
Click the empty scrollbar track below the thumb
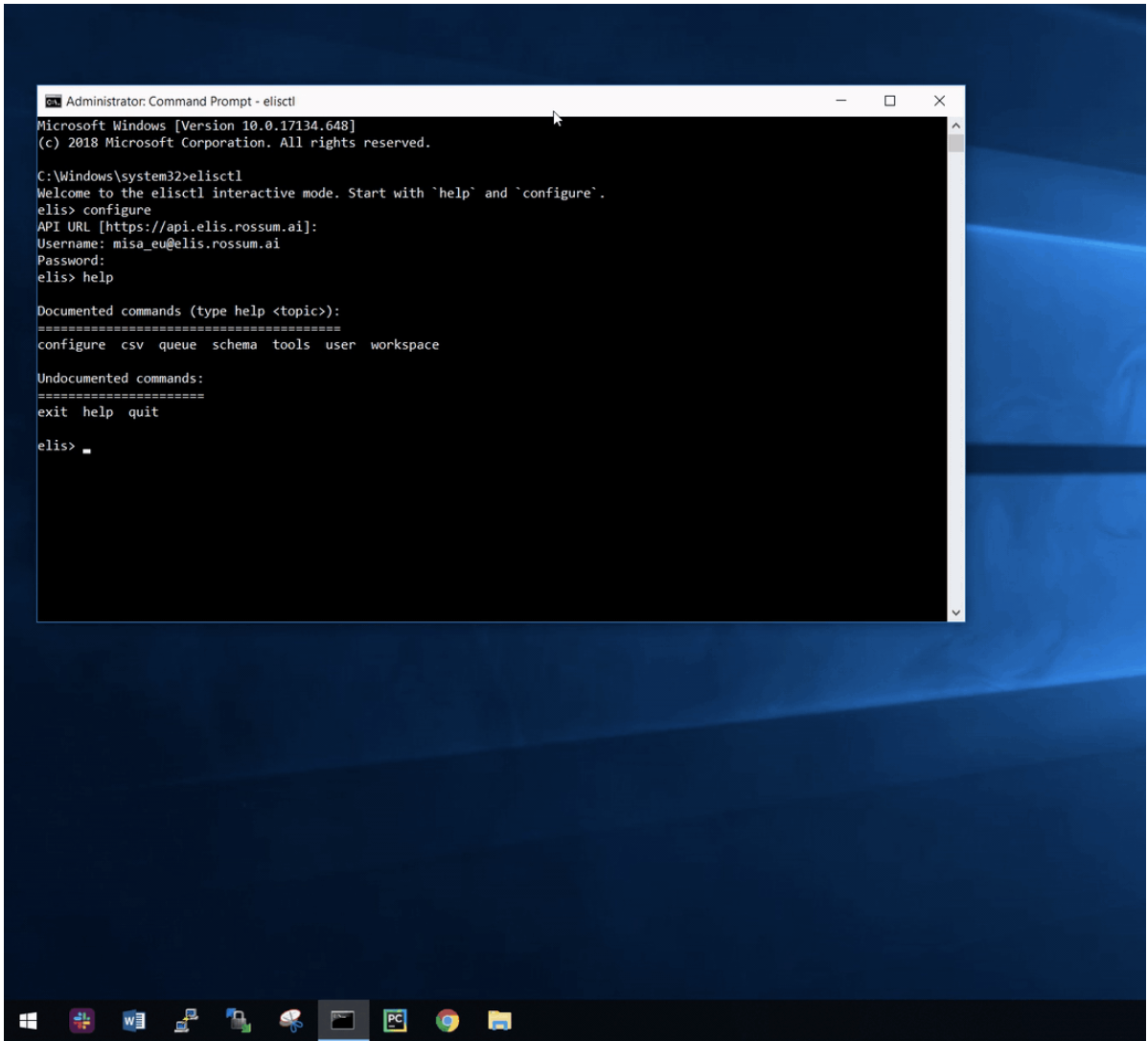[955, 383]
